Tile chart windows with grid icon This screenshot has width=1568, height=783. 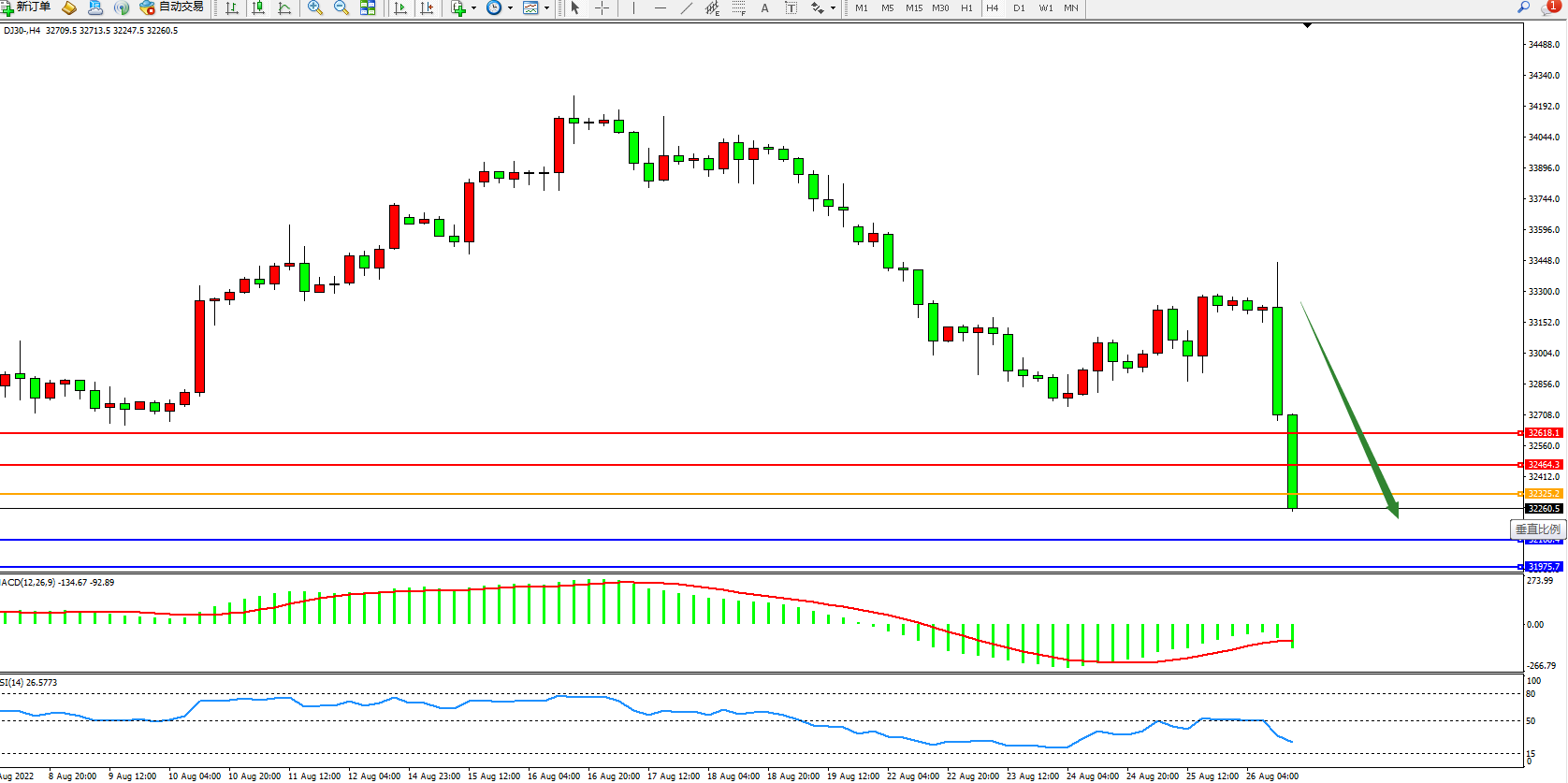tap(368, 7)
